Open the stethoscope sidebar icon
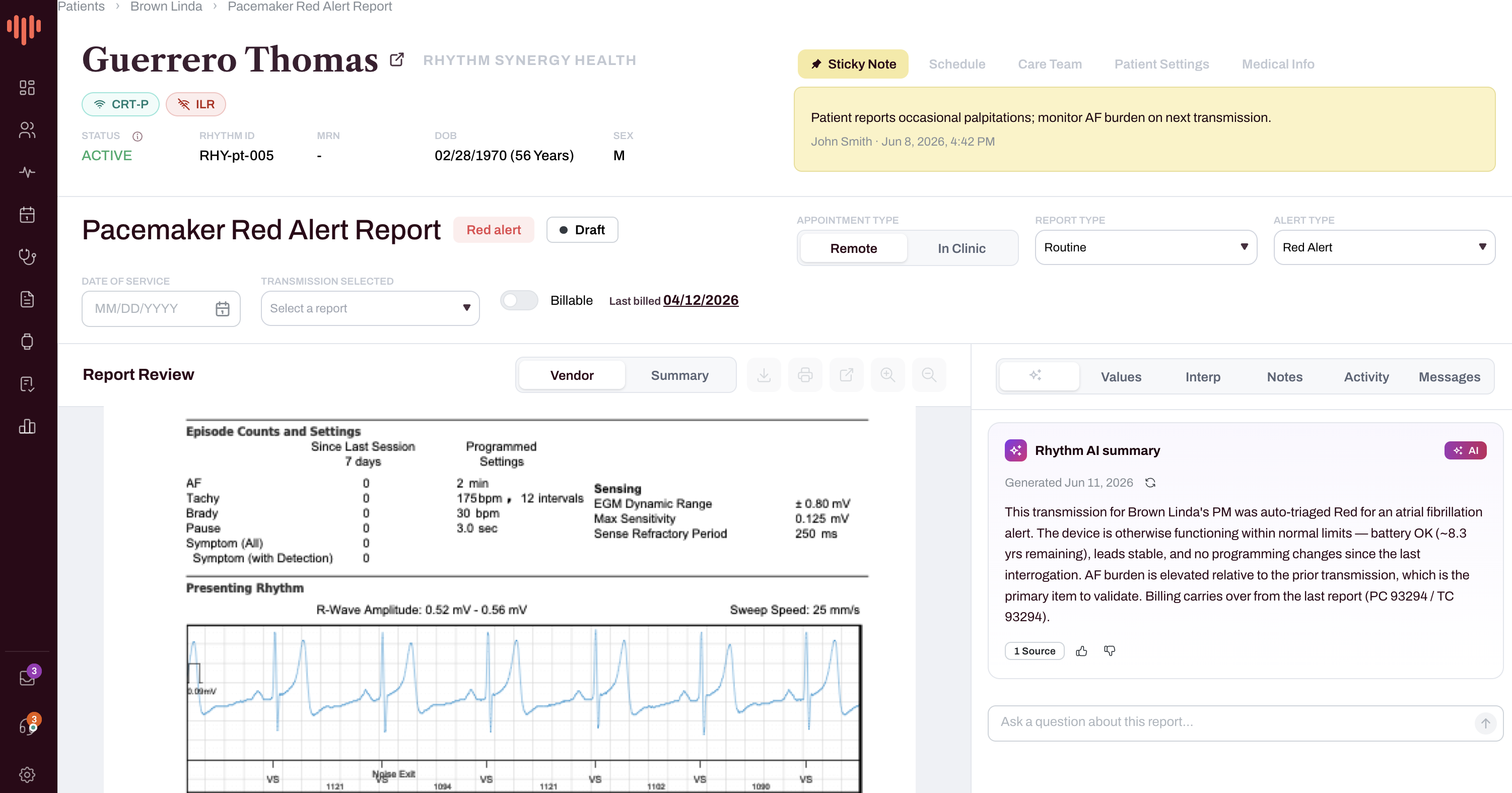Screen dimensions: 1512x793 pyautogui.click(x=27, y=256)
